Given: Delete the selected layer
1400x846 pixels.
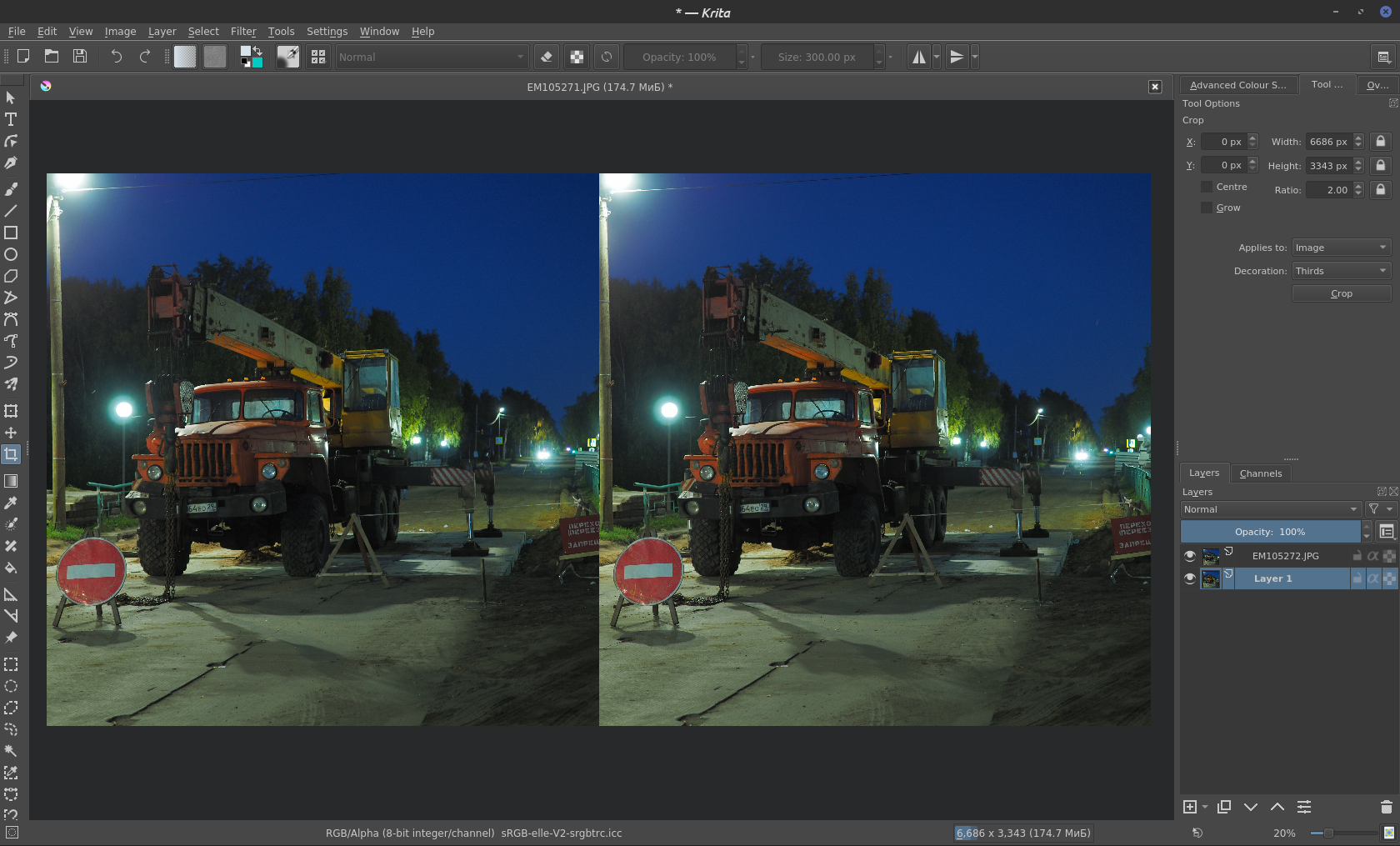Looking at the screenshot, I should coord(1387,807).
